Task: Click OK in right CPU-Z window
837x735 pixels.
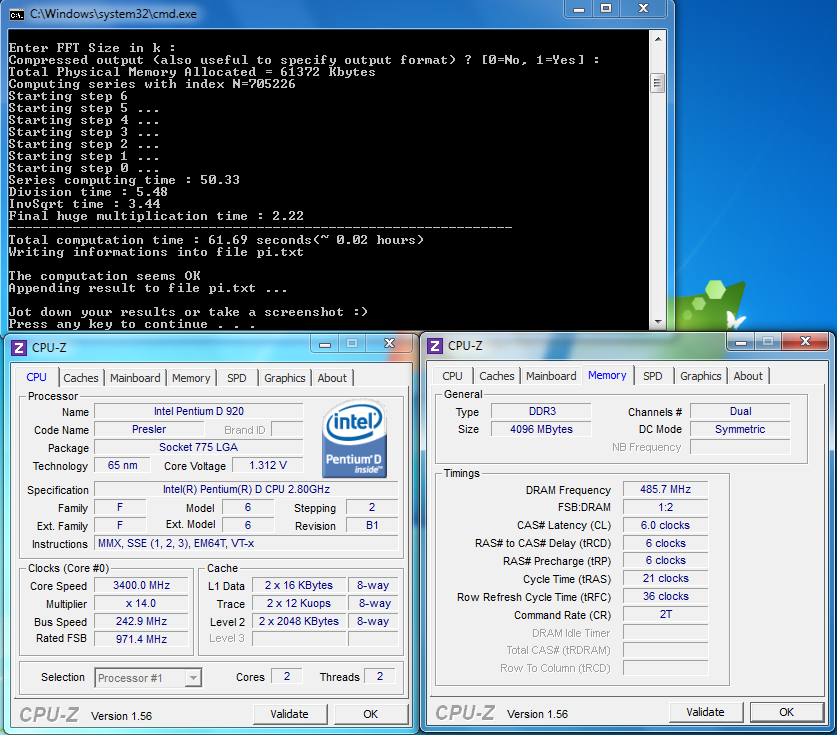Action: (x=786, y=712)
